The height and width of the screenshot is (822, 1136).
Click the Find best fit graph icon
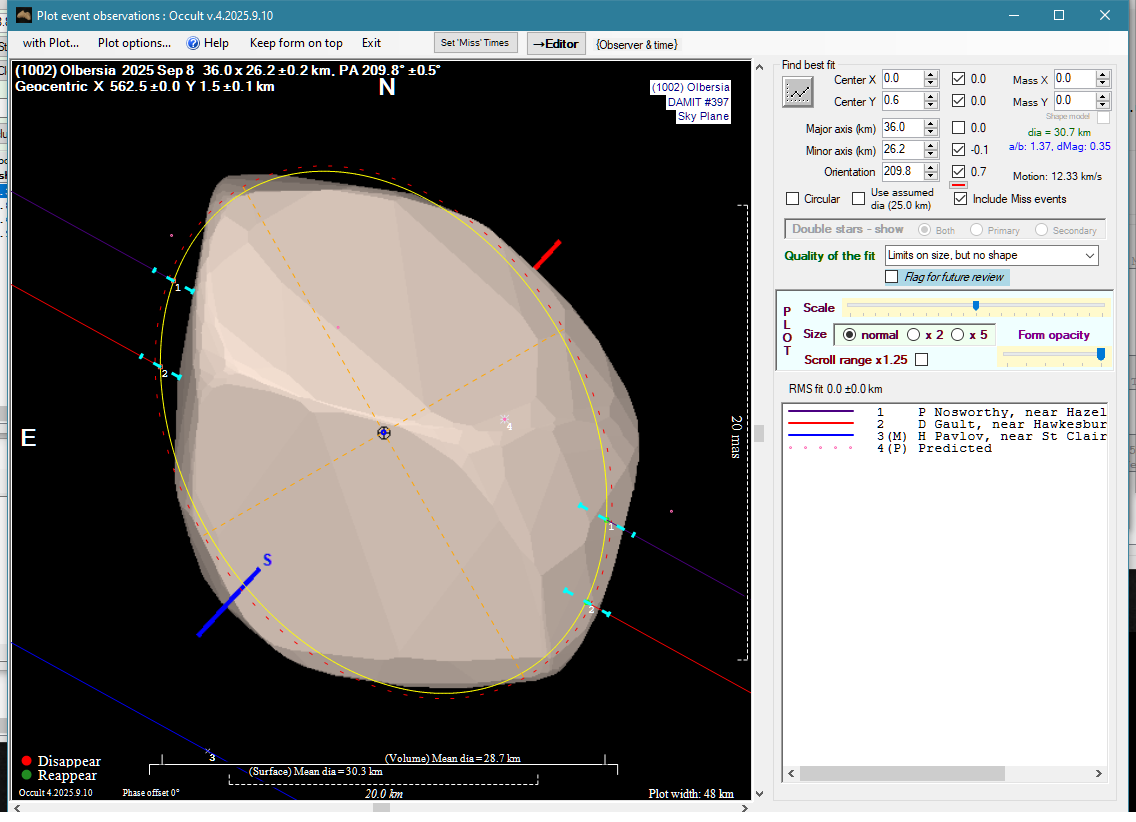coord(798,91)
